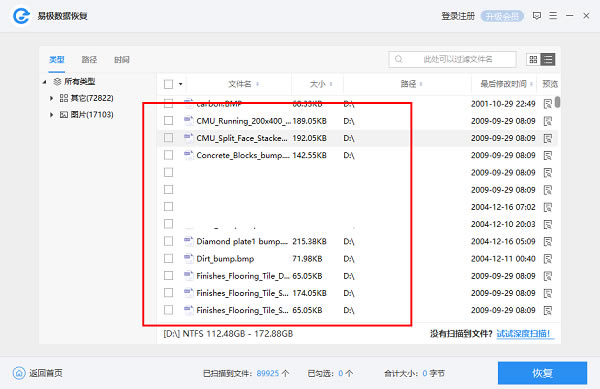Screen dimensions: 600x389
Task: Click the NTFS 112.48GB drive info text
Action: [x=228, y=334]
